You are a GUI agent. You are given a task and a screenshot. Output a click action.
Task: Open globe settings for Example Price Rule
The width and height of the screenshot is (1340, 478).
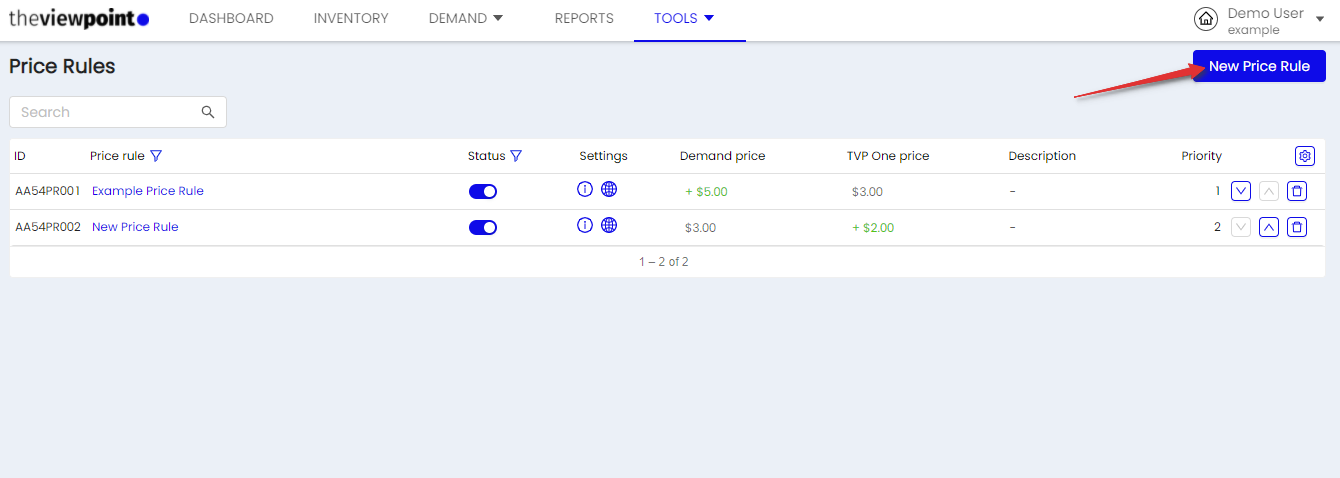[x=609, y=189]
